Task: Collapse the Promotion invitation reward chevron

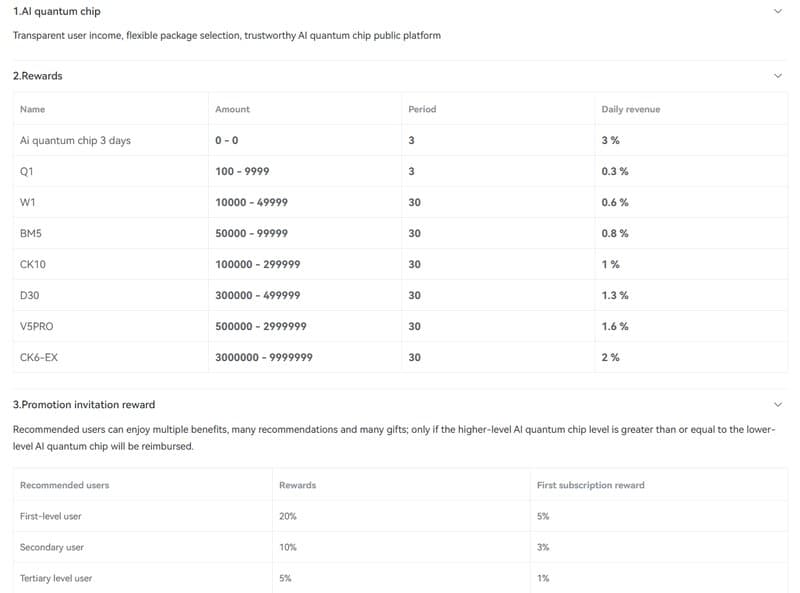Action: point(778,405)
